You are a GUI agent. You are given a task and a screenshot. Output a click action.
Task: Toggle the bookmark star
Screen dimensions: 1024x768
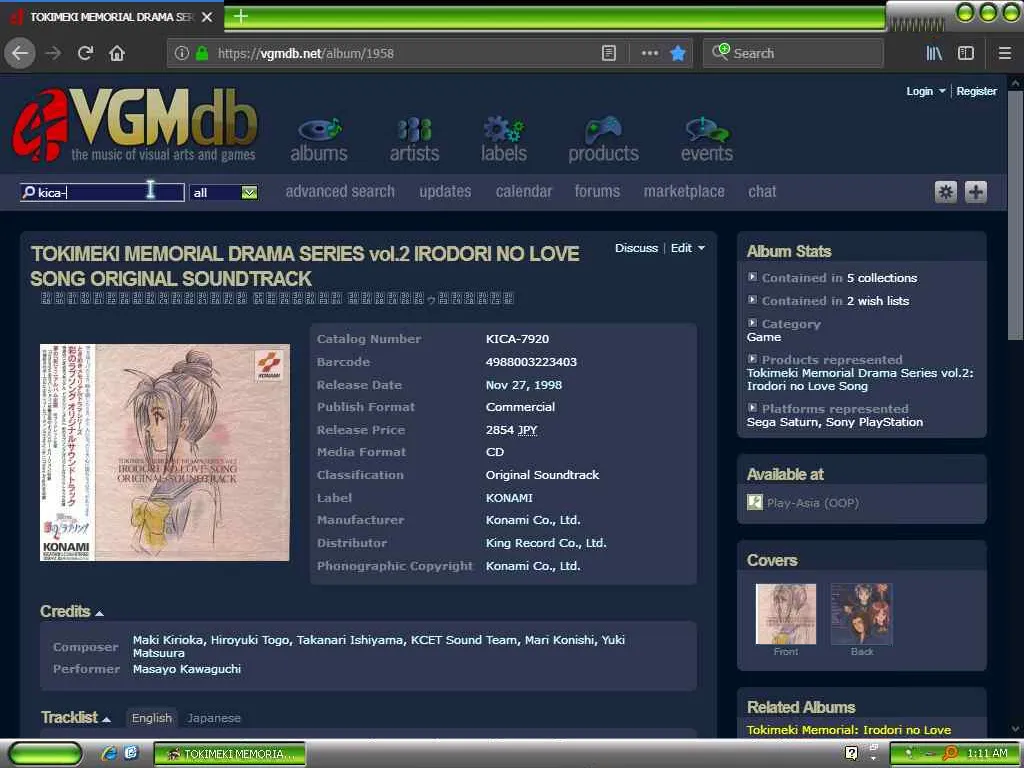[678, 54]
